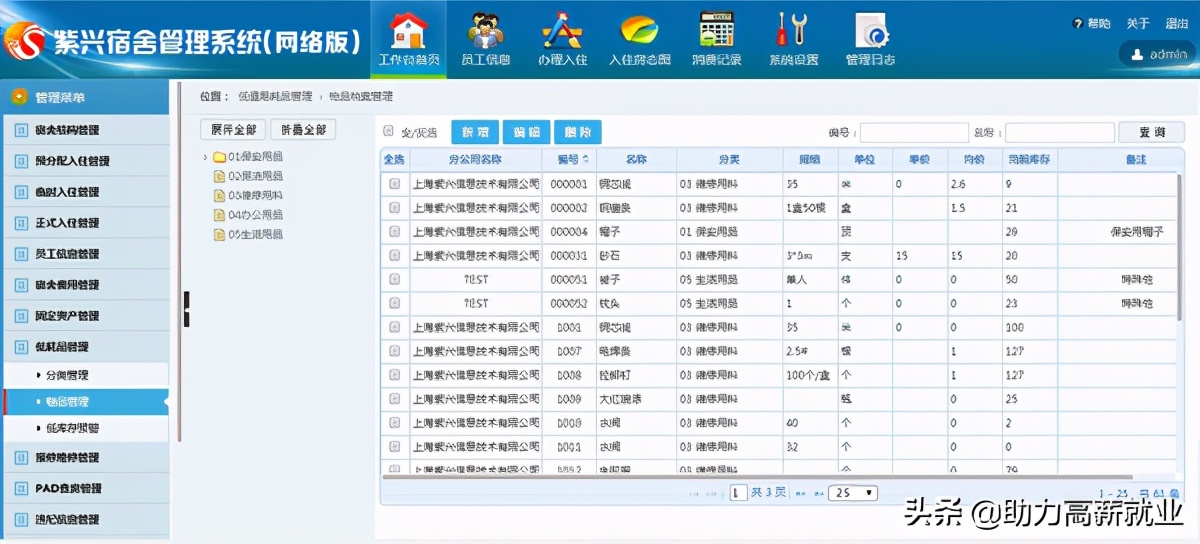Click the 分公司名称 column header
This screenshot has height=544, width=1200.
(475, 160)
